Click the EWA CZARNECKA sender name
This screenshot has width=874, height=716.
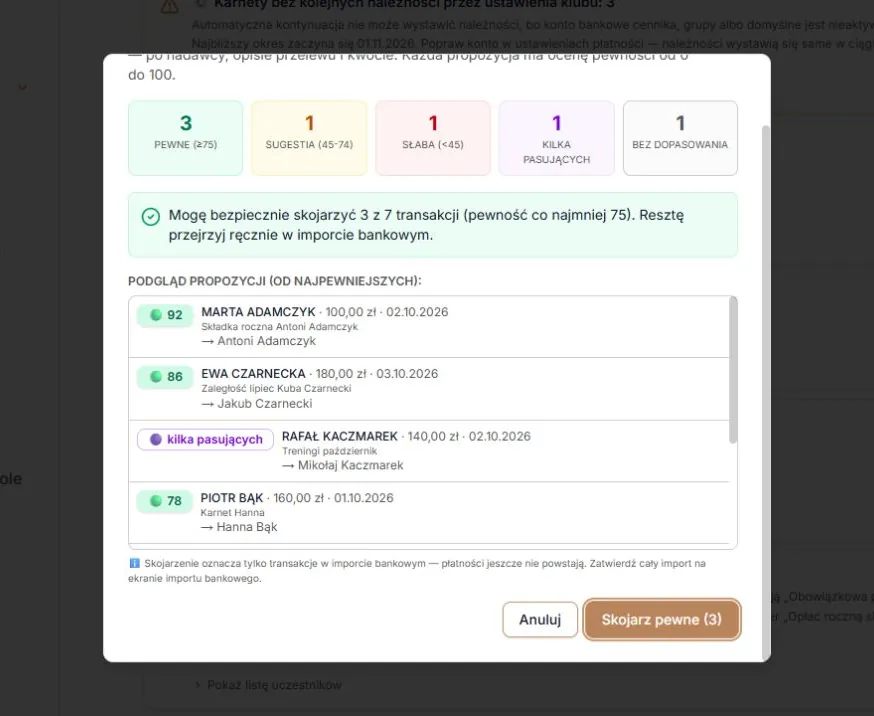(253, 374)
